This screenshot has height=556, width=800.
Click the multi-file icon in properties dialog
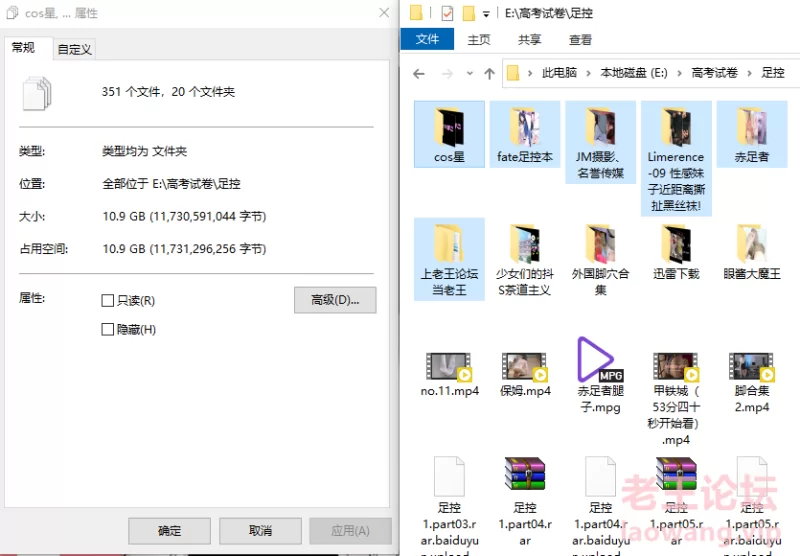37,93
